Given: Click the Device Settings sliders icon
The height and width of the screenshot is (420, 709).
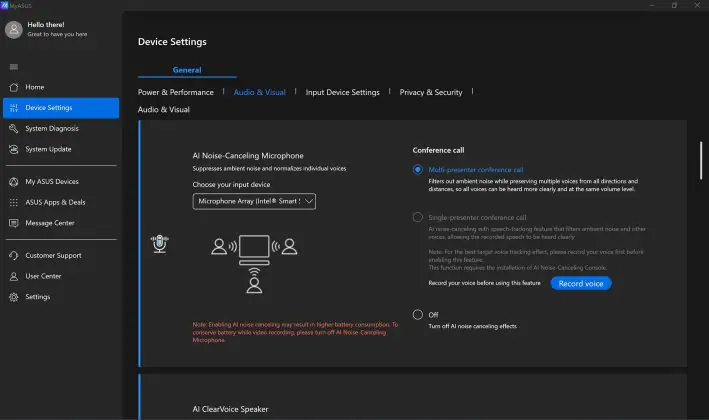Looking at the screenshot, I should [14, 108].
